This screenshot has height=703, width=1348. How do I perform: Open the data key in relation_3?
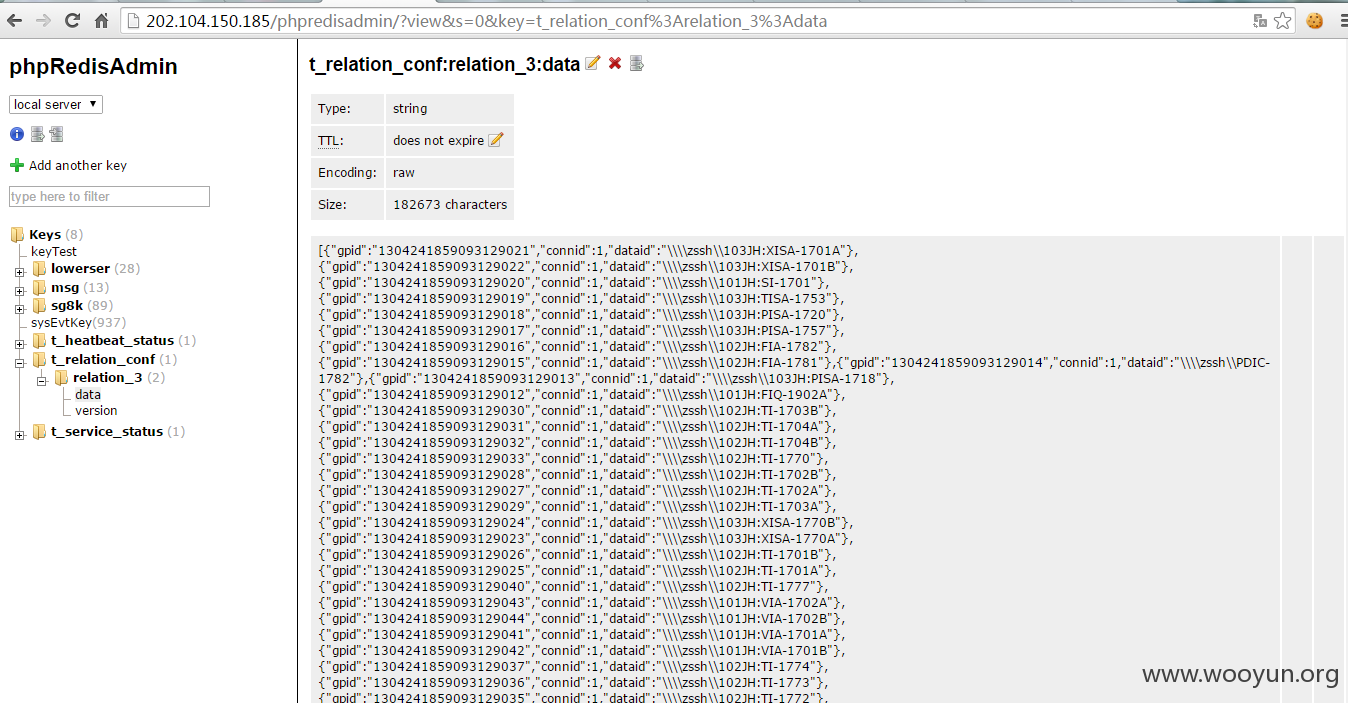pyautogui.click(x=88, y=394)
